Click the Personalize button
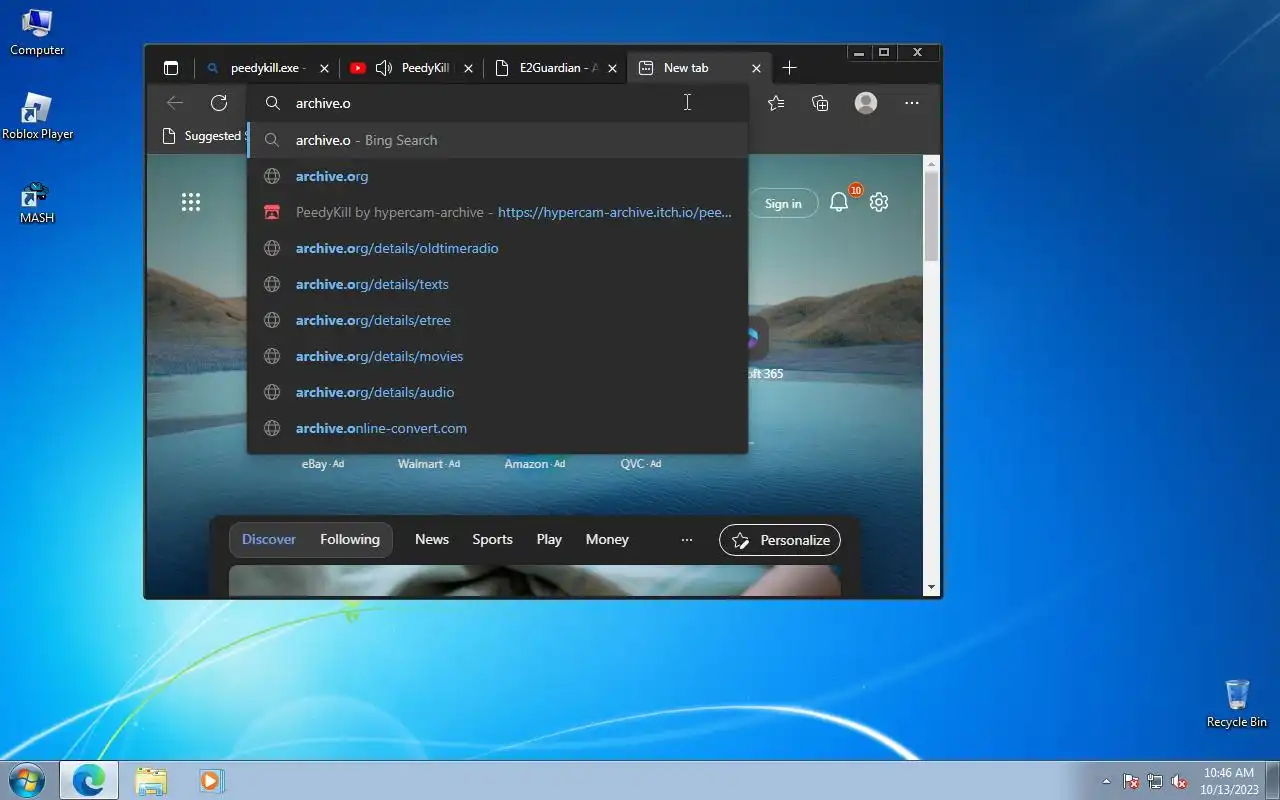This screenshot has height=800, width=1280. click(x=780, y=540)
